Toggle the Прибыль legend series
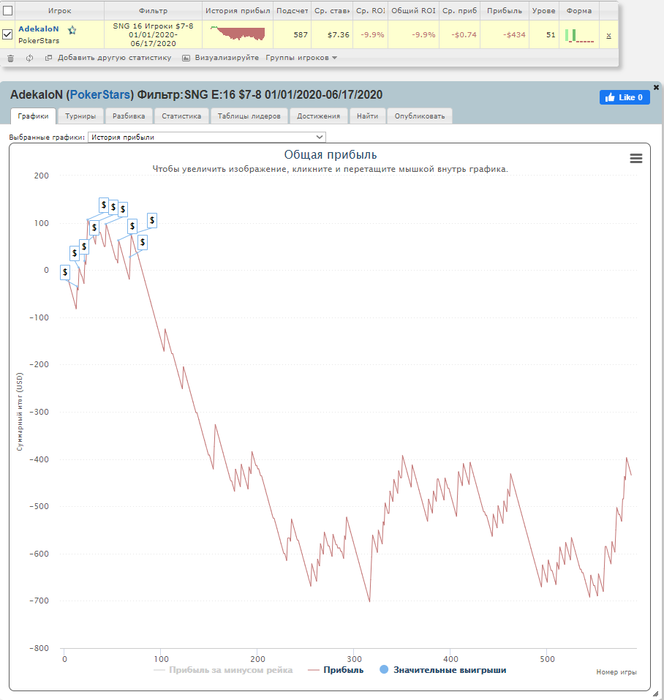This screenshot has height=700, width=664. click(x=336, y=670)
